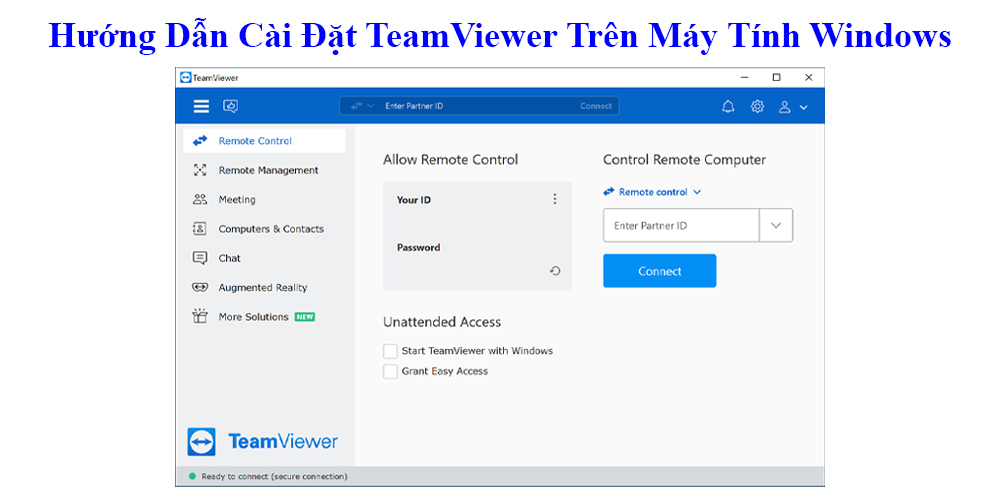Image resolution: width=1000 pixels, height=500 pixels.
Task: Click the Password label
Action: 418,247
